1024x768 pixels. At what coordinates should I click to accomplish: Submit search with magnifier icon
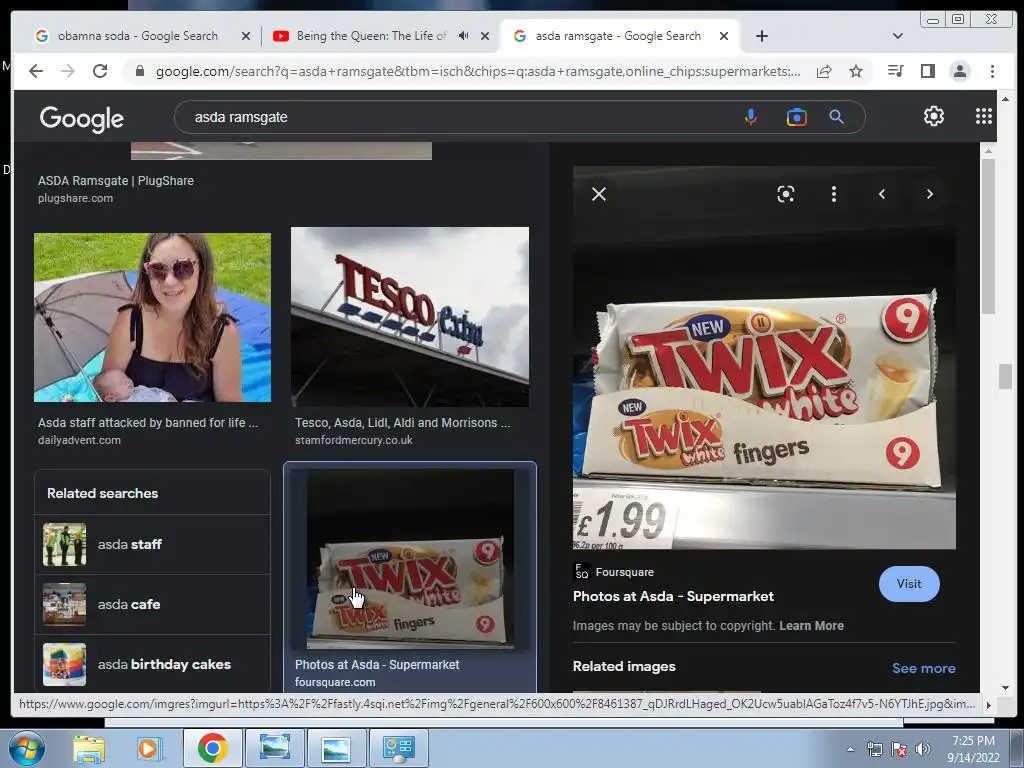click(x=837, y=117)
